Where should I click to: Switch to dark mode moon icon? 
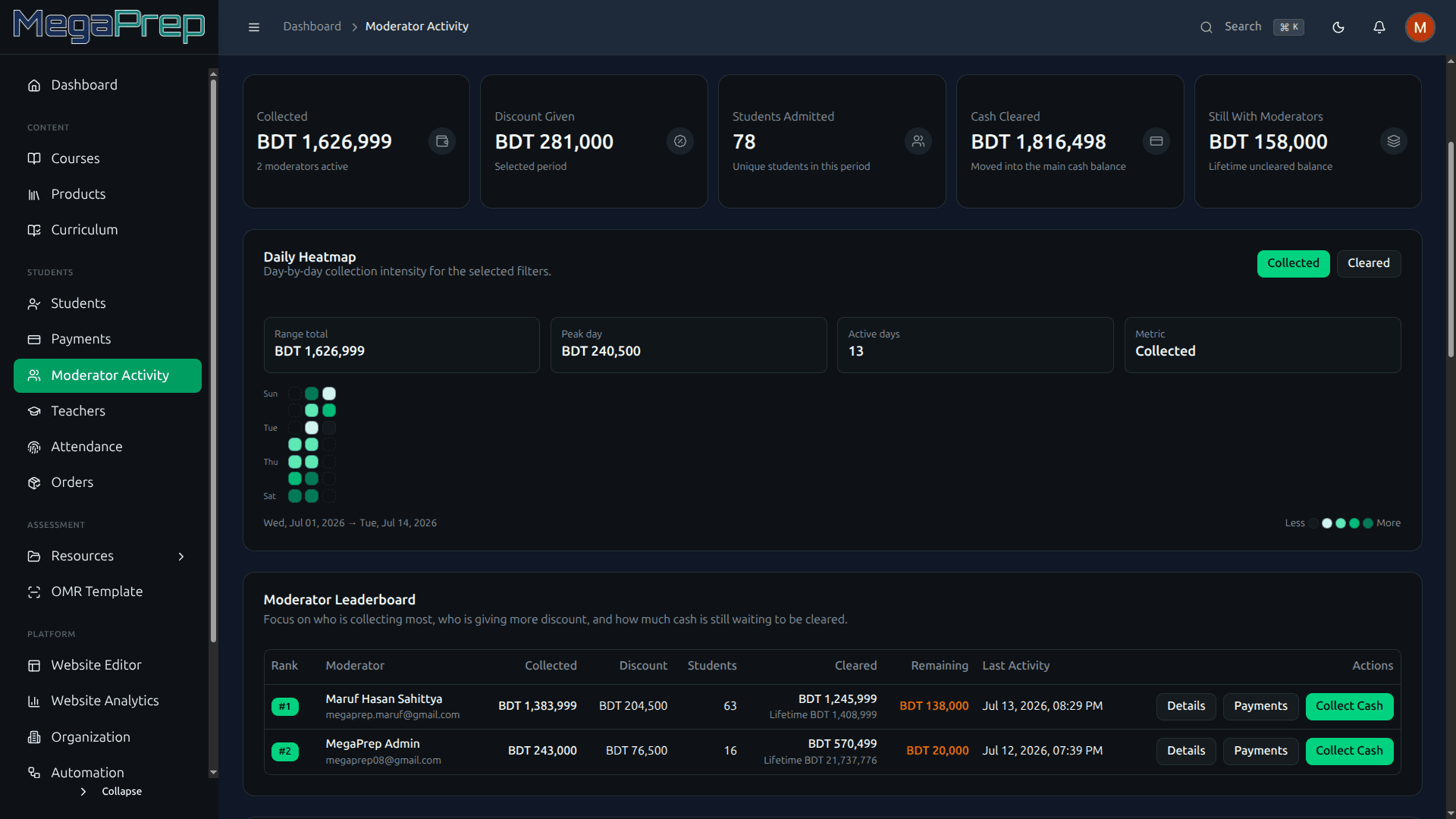pyautogui.click(x=1338, y=27)
